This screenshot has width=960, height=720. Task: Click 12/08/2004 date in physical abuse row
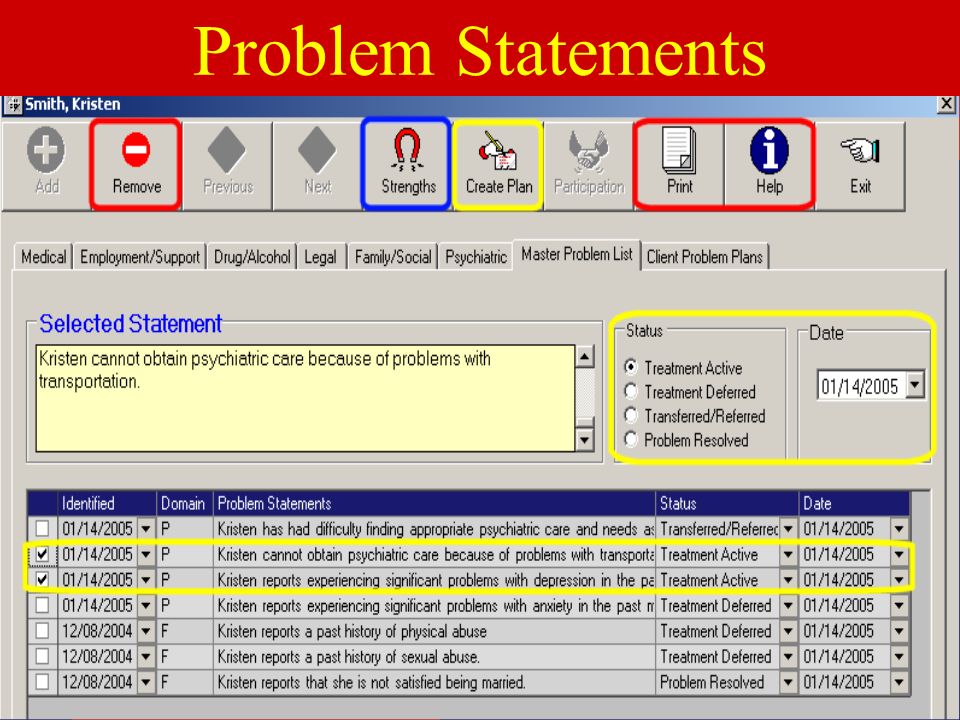pyautogui.click(x=97, y=631)
